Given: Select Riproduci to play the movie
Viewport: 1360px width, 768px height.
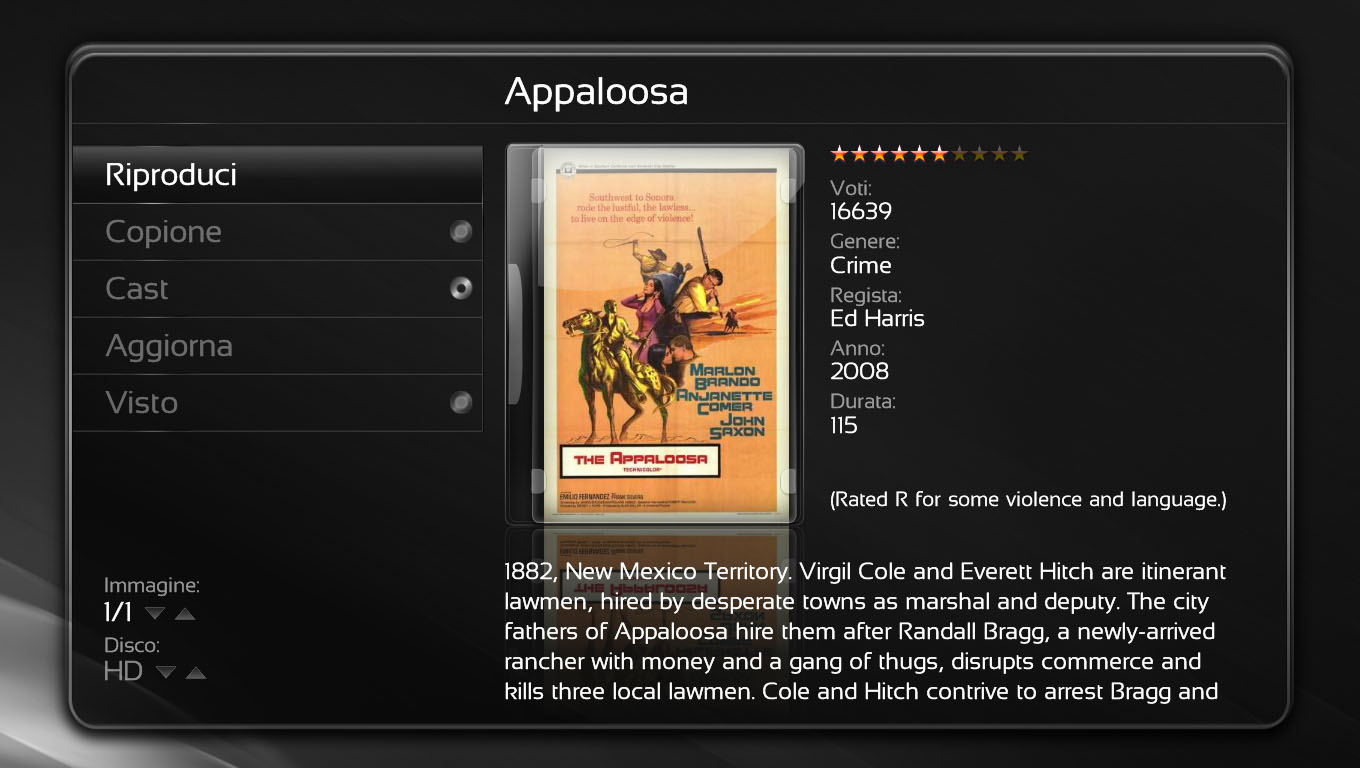Looking at the screenshot, I should (x=171, y=175).
